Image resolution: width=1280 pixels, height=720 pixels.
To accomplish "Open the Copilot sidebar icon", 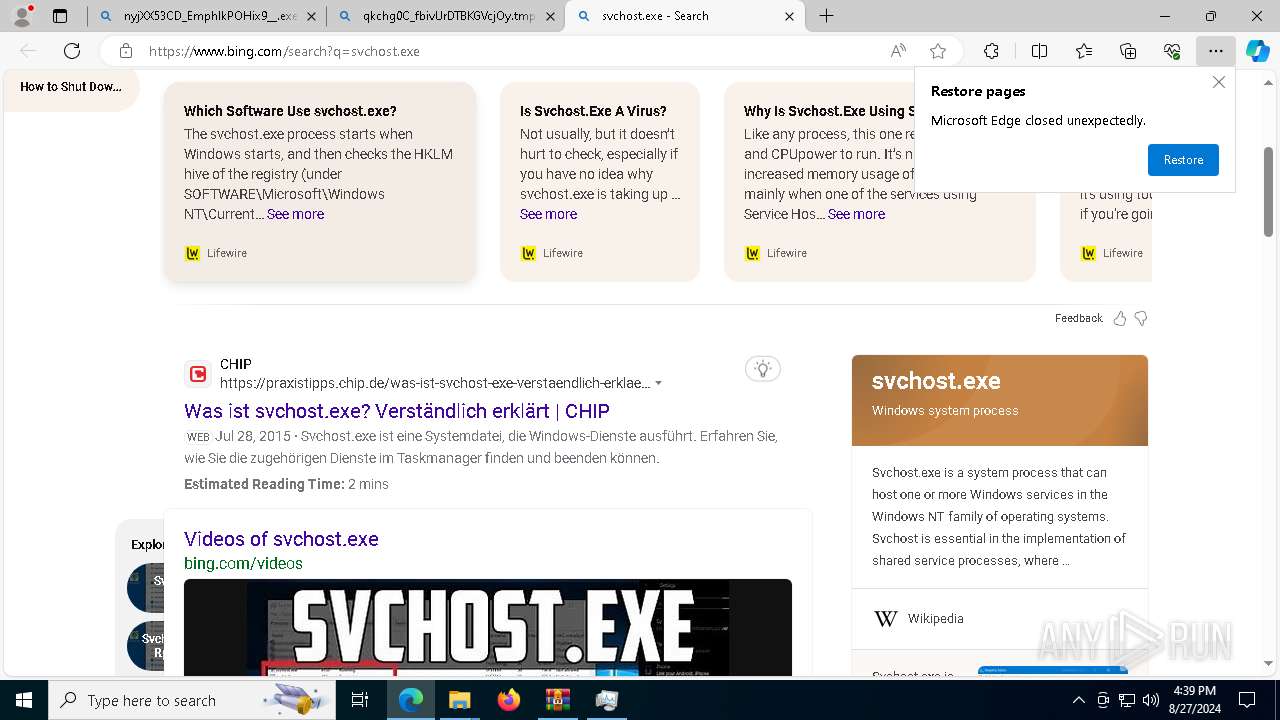I will point(1258,51).
